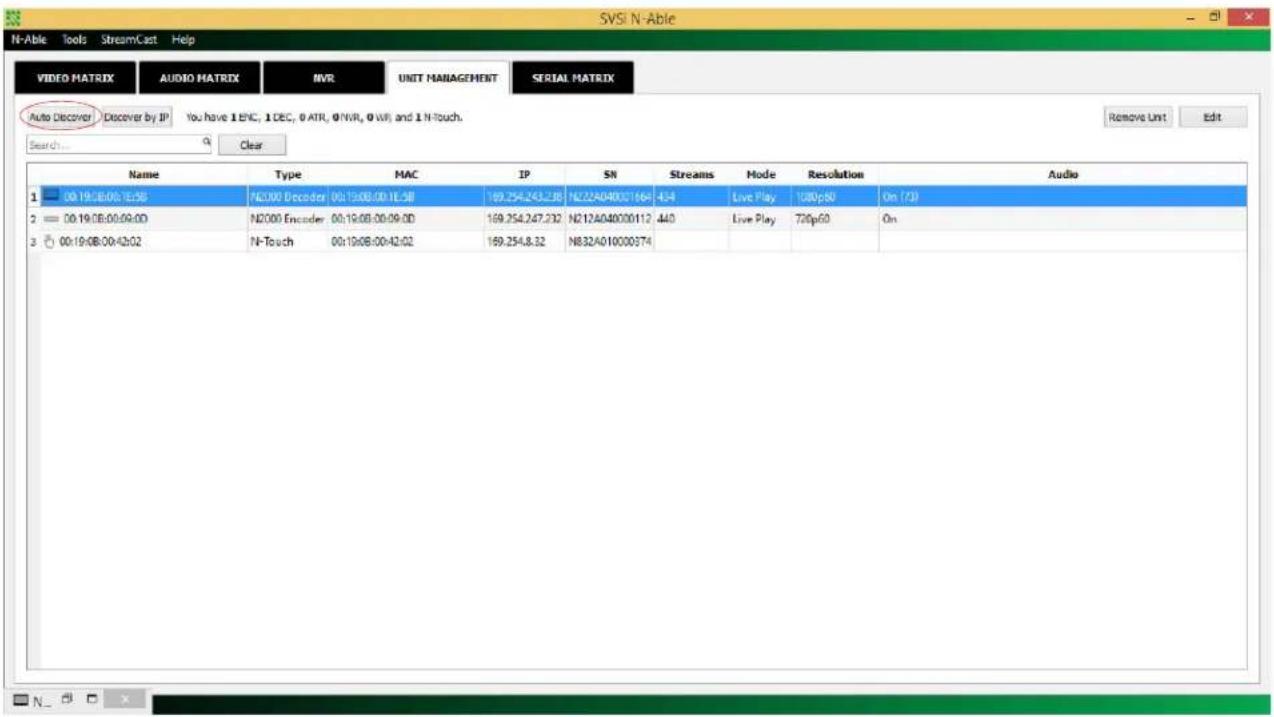The height and width of the screenshot is (717, 1274).
Task: Sort by the Resolution column header
Action: click(835, 174)
